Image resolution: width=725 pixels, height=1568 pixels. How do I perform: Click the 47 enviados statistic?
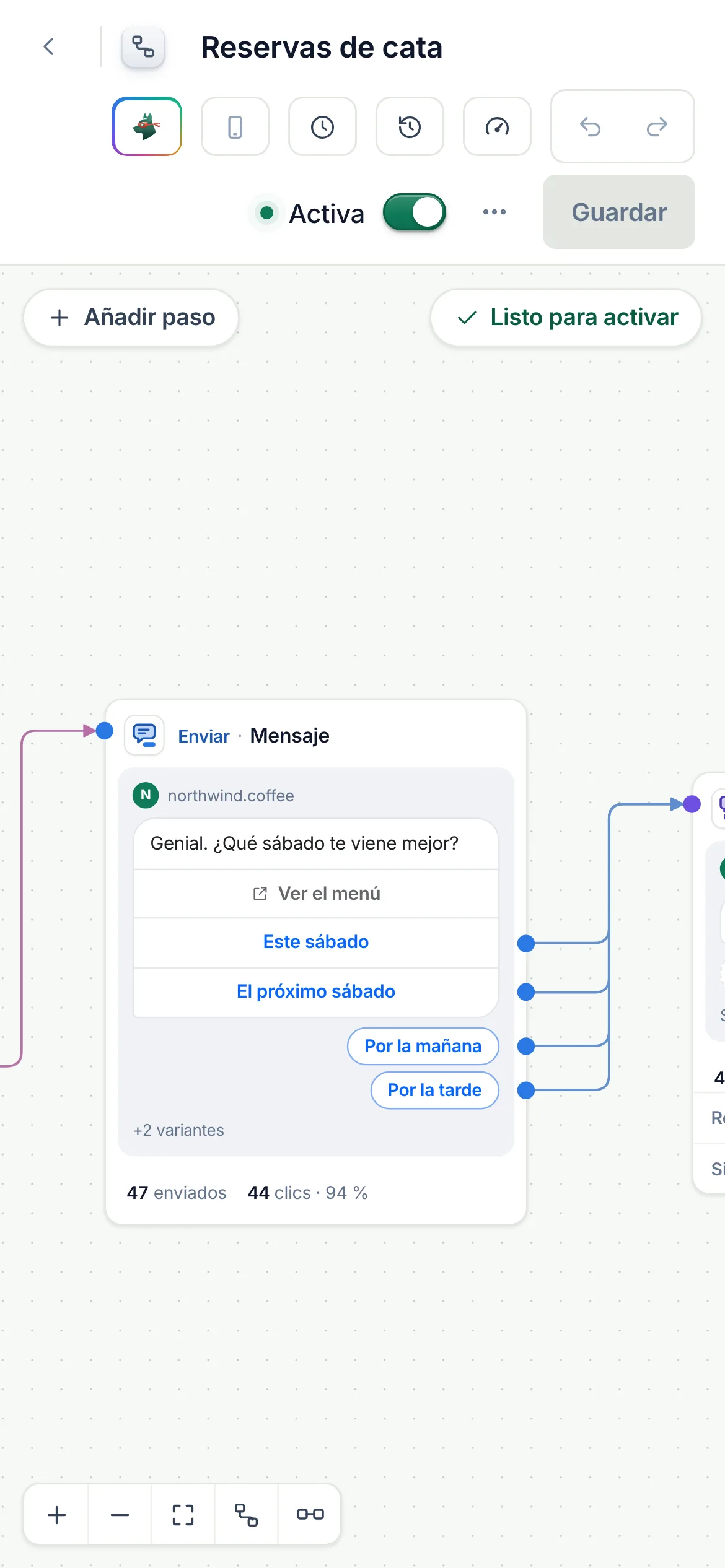click(177, 1193)
